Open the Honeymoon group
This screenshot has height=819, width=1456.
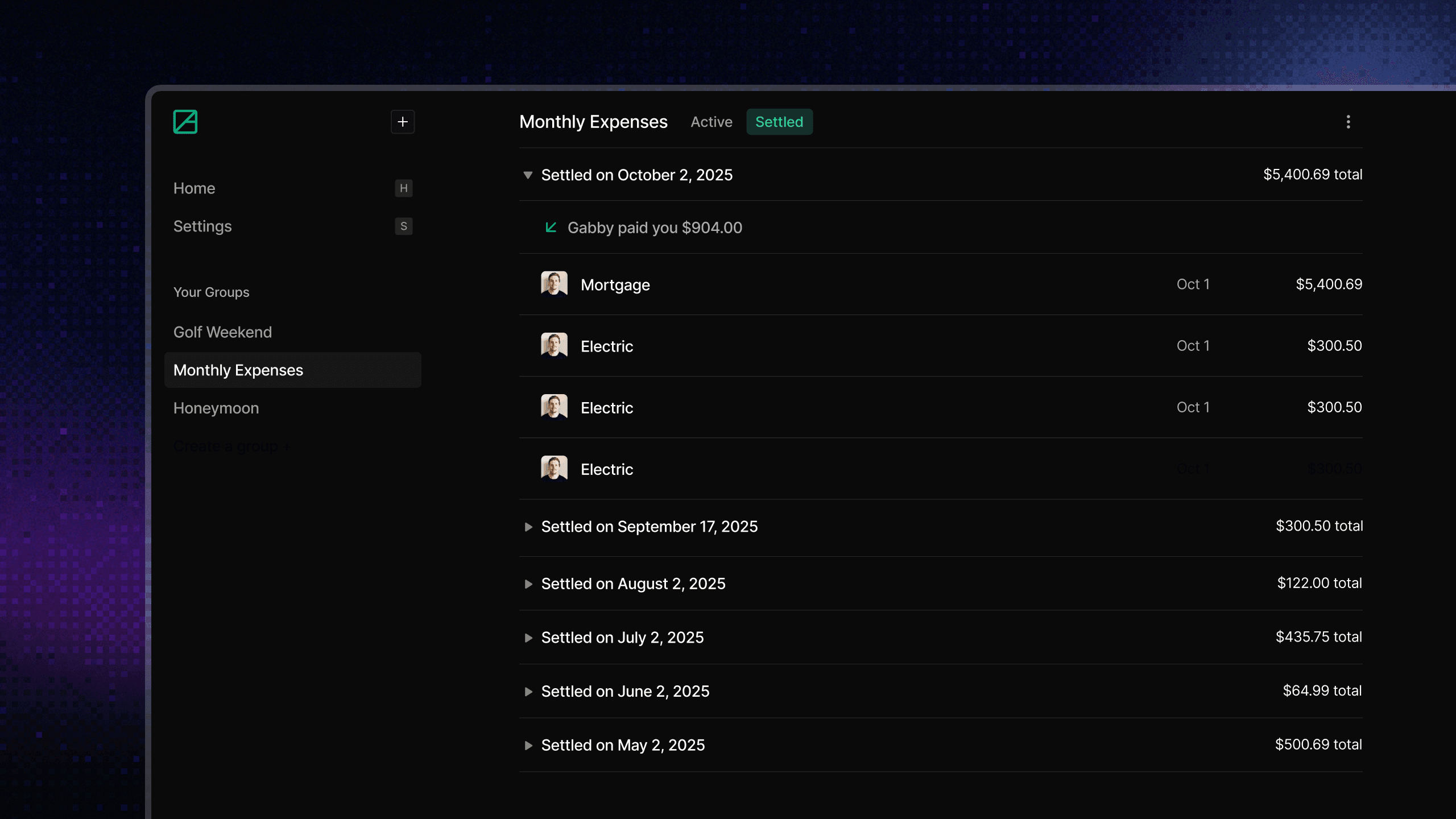point(216,408)
